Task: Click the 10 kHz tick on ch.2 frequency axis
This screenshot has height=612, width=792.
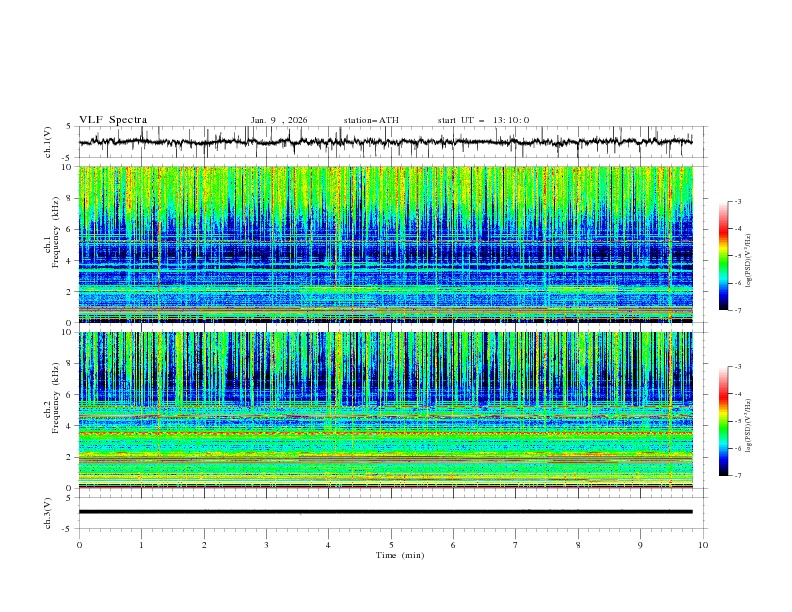Action: pyautogui.click(x=69, y=332)
